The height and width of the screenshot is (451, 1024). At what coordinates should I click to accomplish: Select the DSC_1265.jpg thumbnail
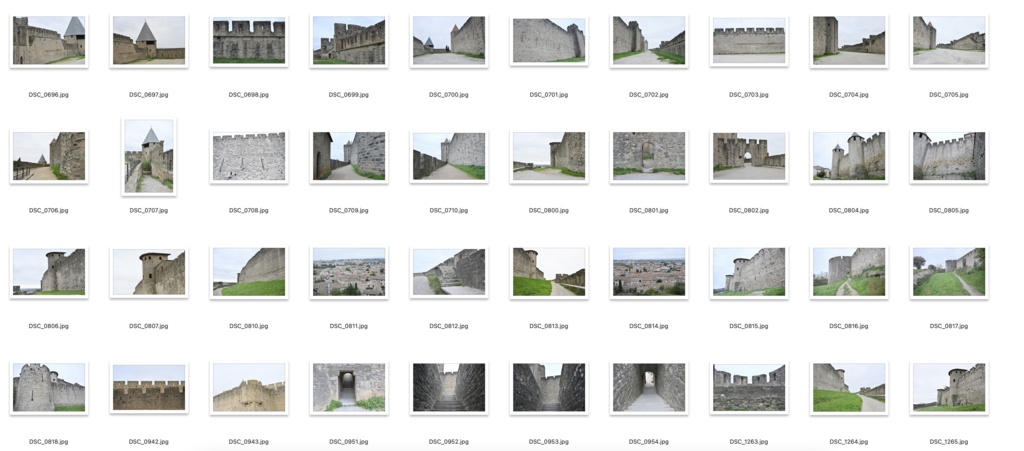click(949, 387)
